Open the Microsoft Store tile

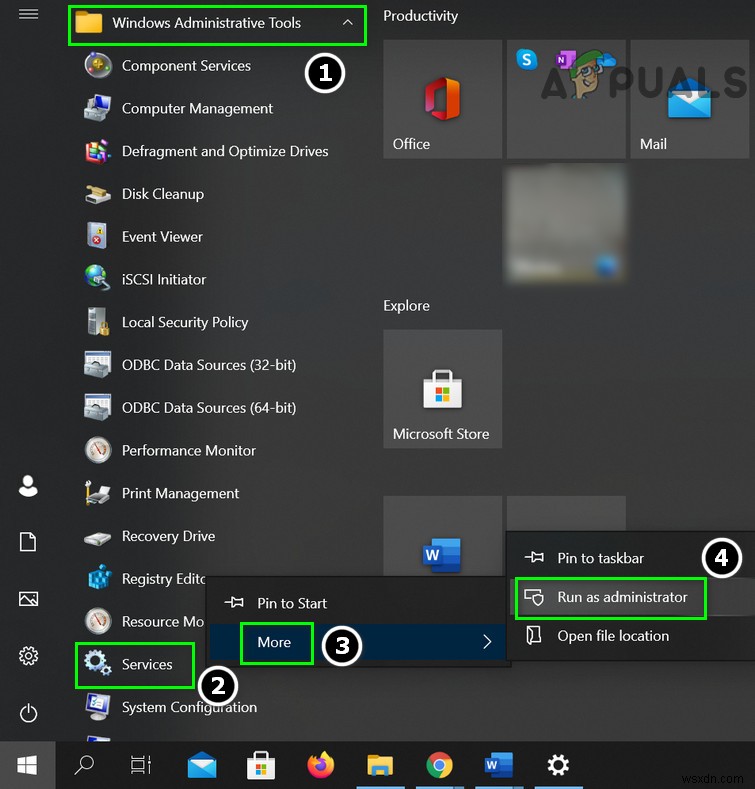point(442,389)
